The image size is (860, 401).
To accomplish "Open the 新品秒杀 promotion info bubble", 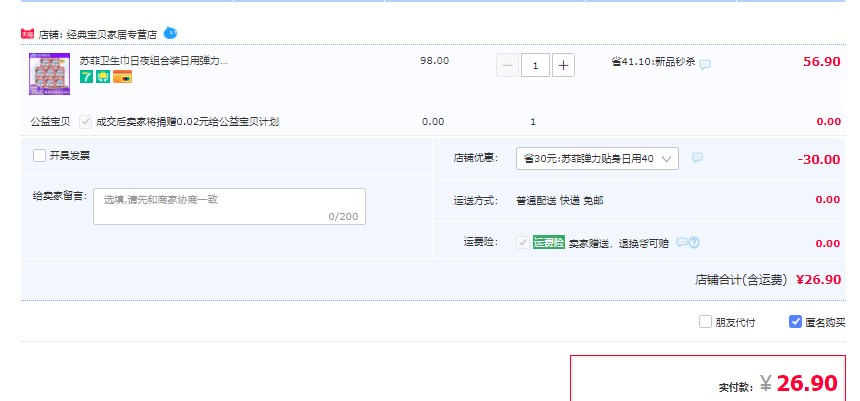I will [x=705, y=64].
